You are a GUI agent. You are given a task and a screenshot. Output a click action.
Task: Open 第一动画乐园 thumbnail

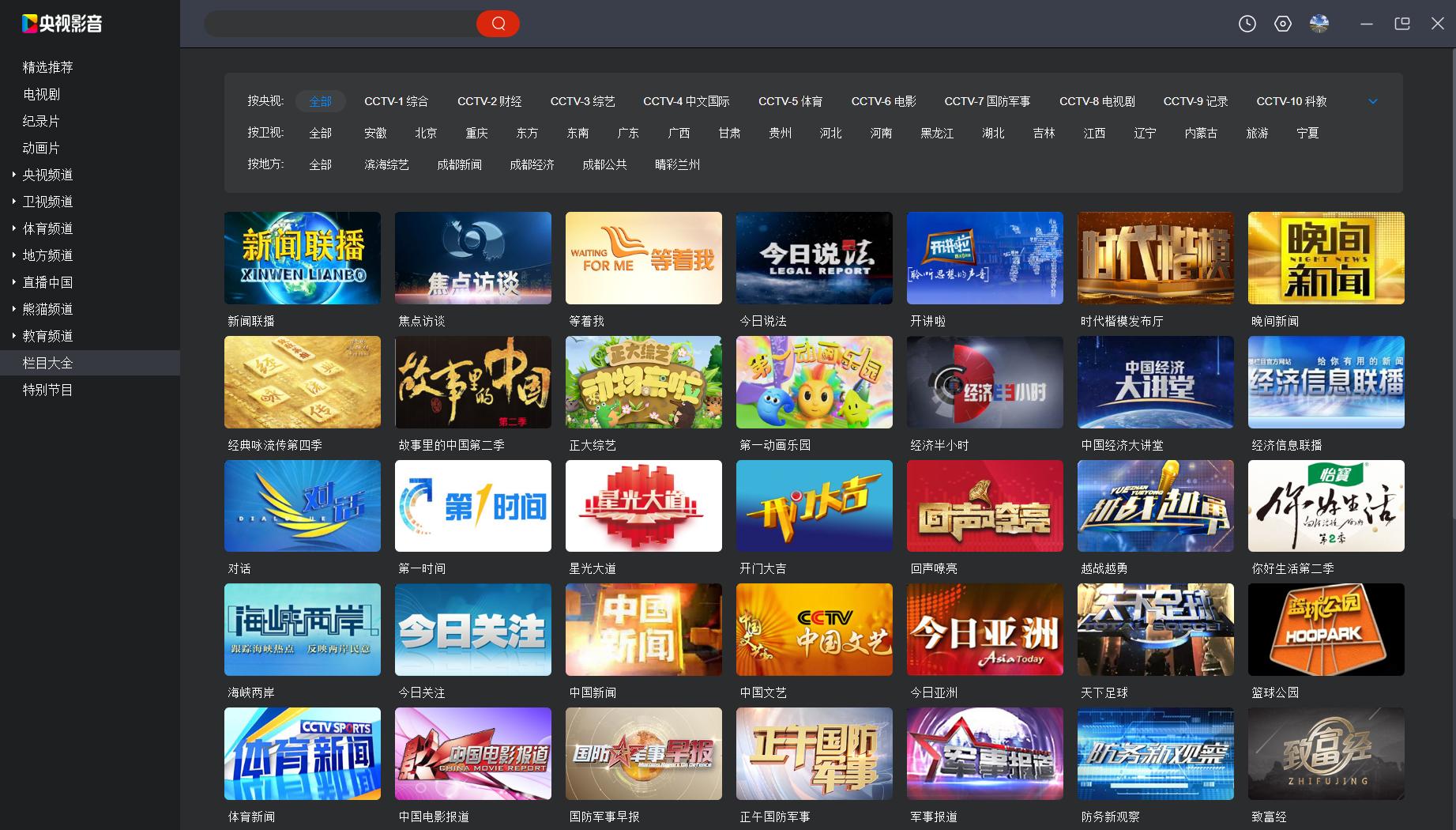point(815,382)
